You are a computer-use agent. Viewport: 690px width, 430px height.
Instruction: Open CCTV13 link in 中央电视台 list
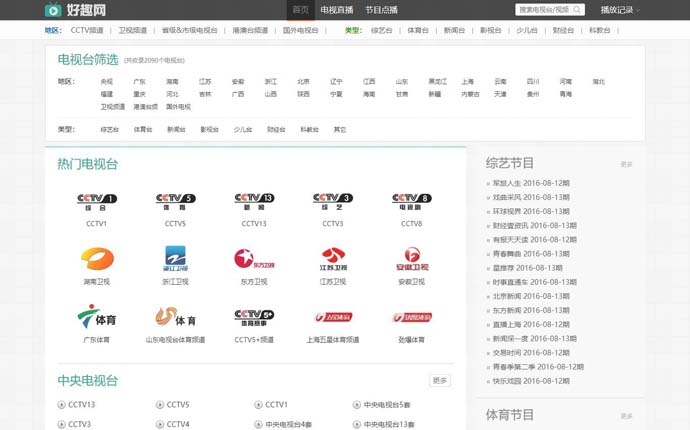pos(81,404)
